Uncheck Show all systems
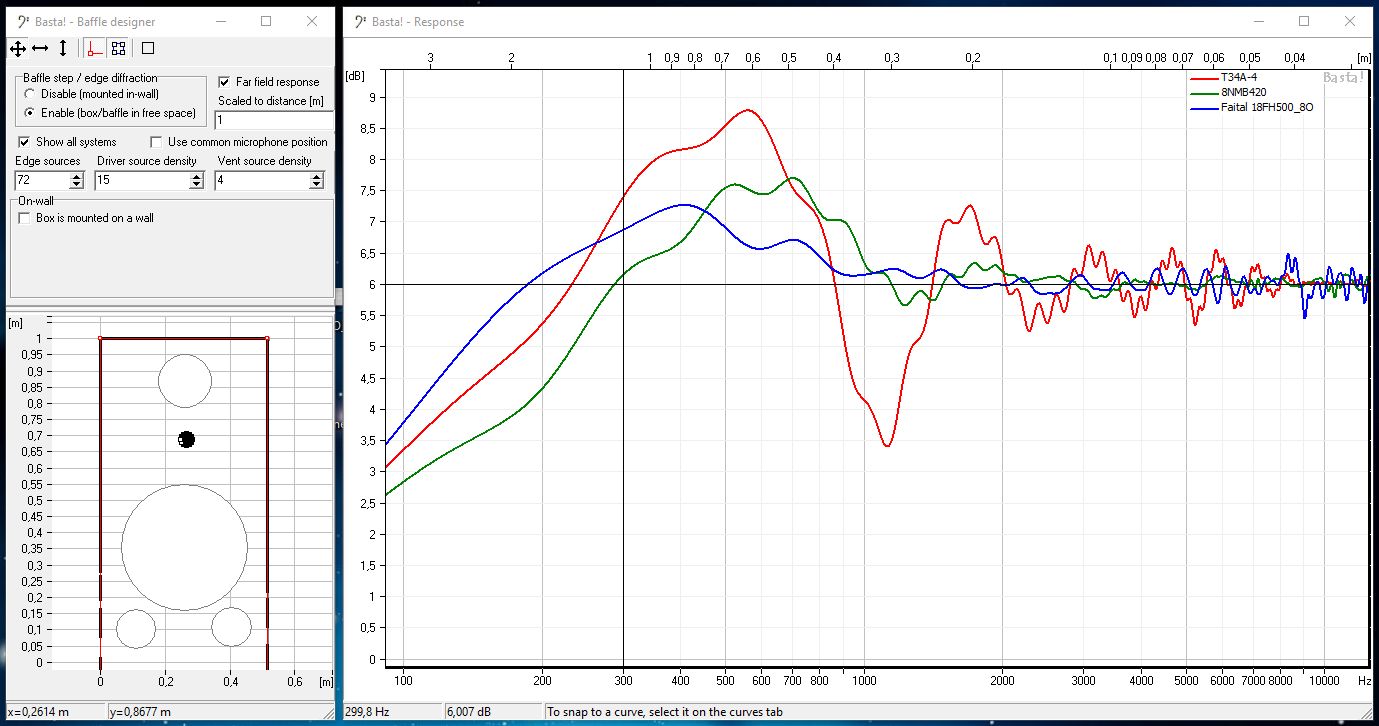This screenshot has height=726, width=1379. point(24,142)
